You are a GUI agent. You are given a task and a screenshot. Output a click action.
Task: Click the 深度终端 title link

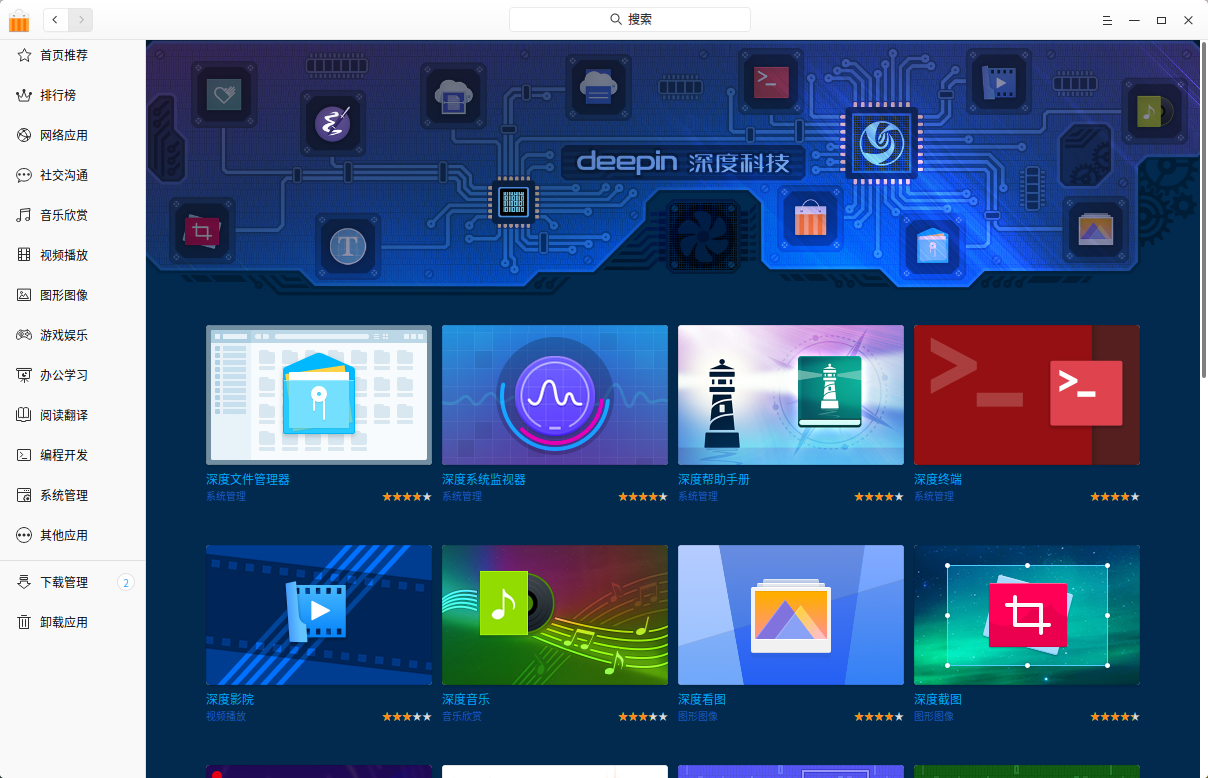938,479
